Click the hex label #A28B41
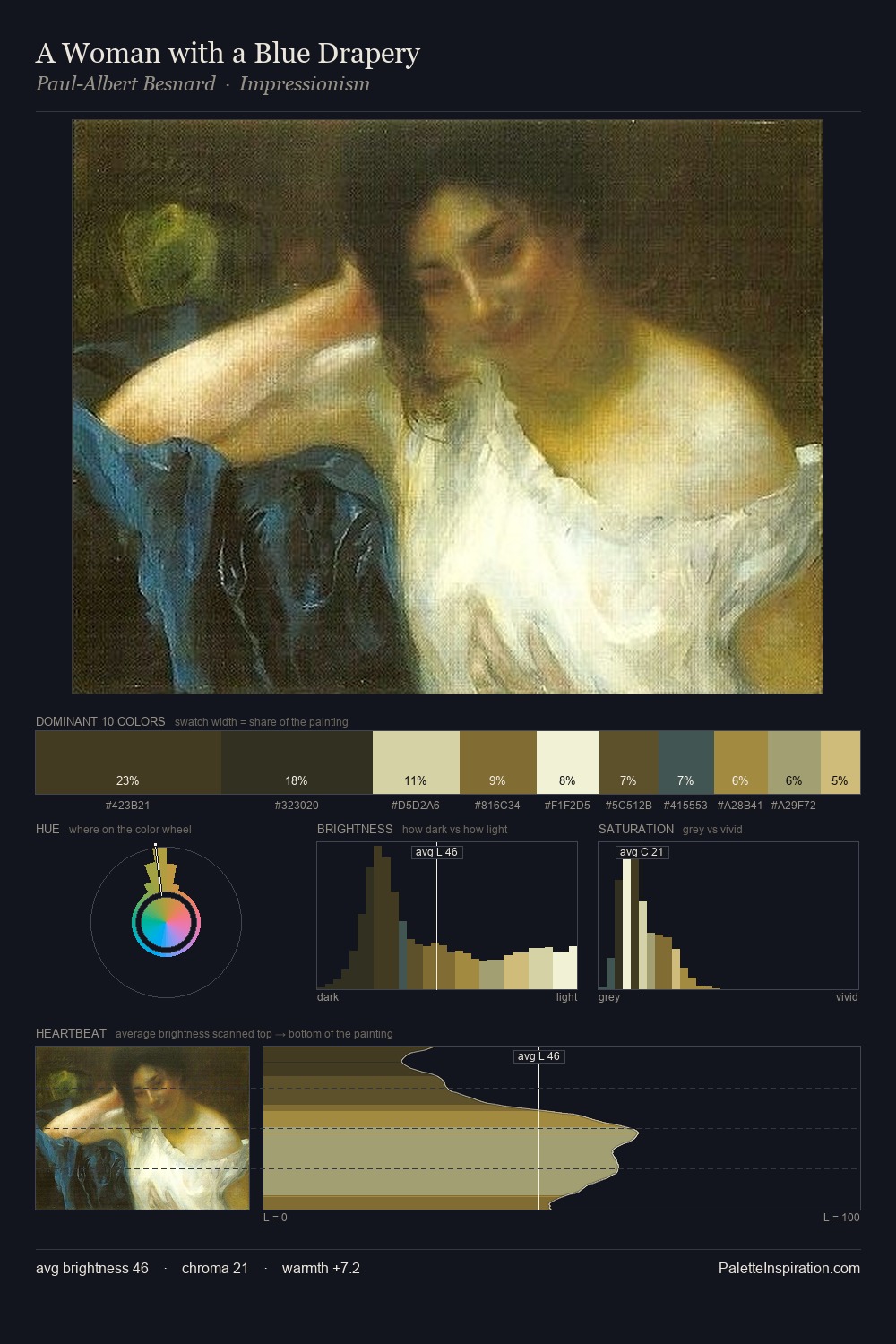Viewport: 896px width, 1344px height. pyautogui.click(x=740, y=806)
